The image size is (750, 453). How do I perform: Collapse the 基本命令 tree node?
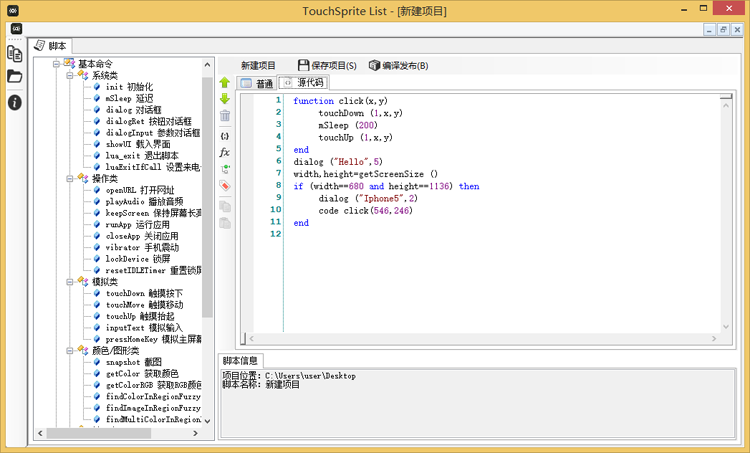tap(56, 64)
